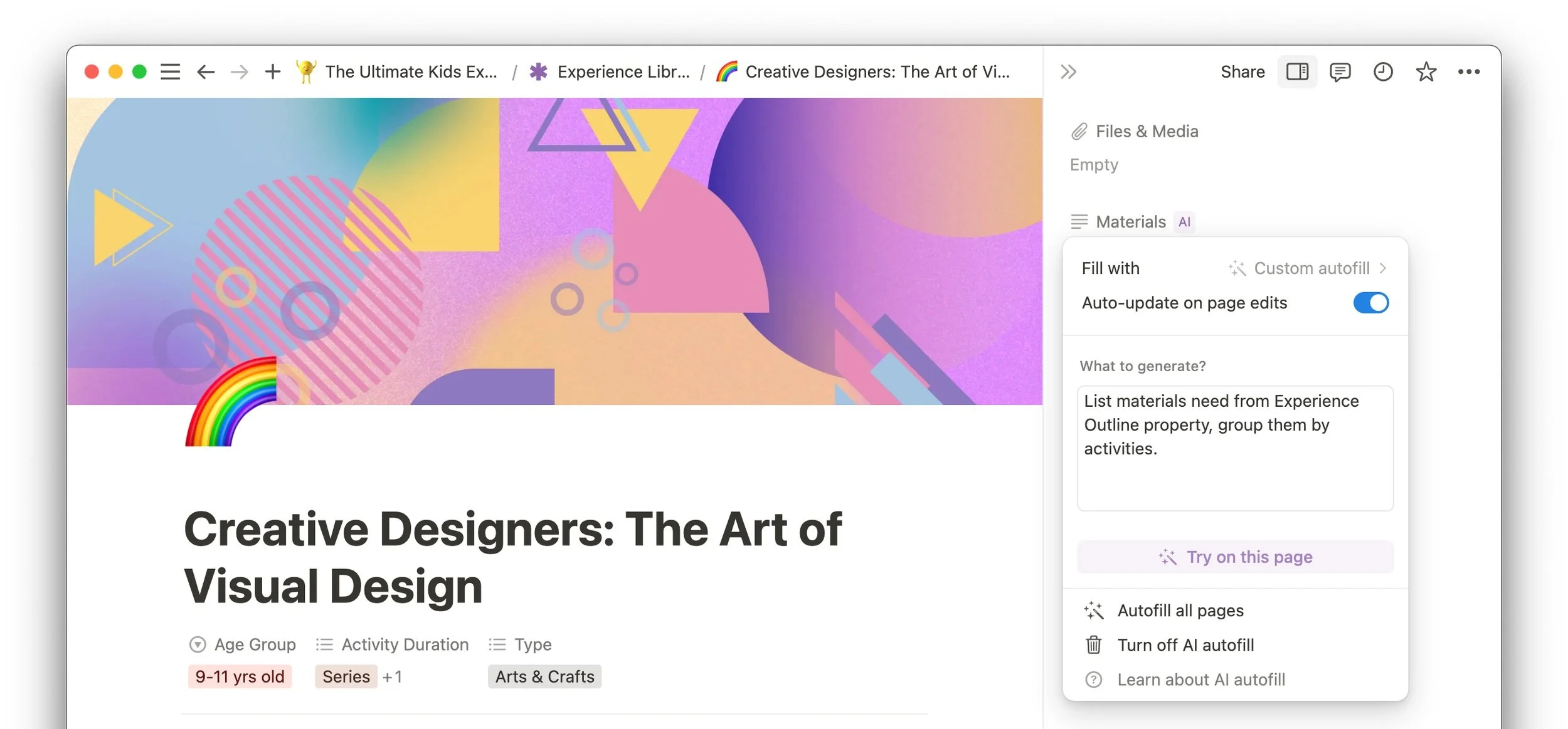Click the new page plus icon

(x=272, y=71)
